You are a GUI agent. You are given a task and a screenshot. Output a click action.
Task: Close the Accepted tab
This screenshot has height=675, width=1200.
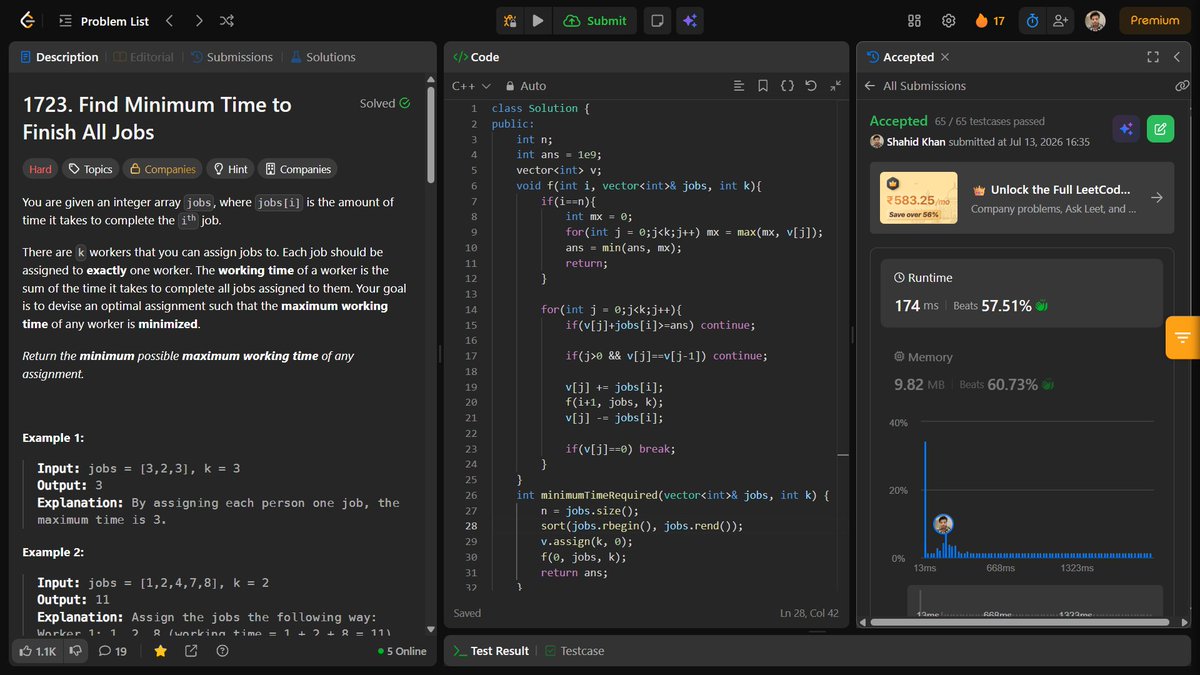pos(945,57)
